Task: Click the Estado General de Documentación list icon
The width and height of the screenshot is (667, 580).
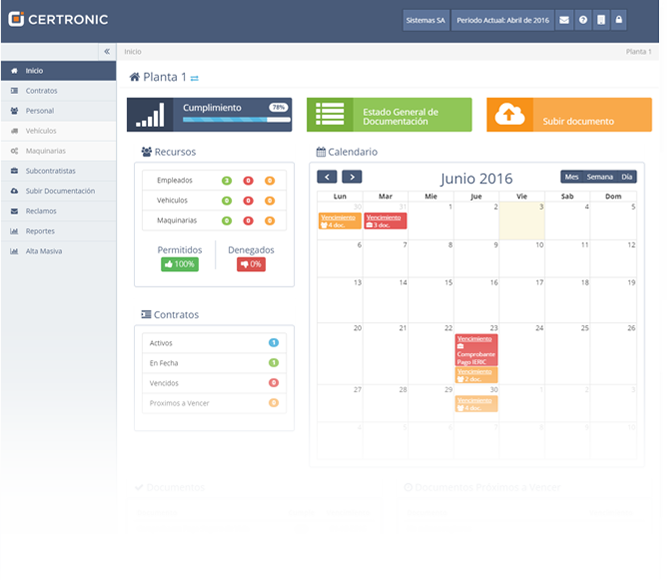Action: pos(329,115)
